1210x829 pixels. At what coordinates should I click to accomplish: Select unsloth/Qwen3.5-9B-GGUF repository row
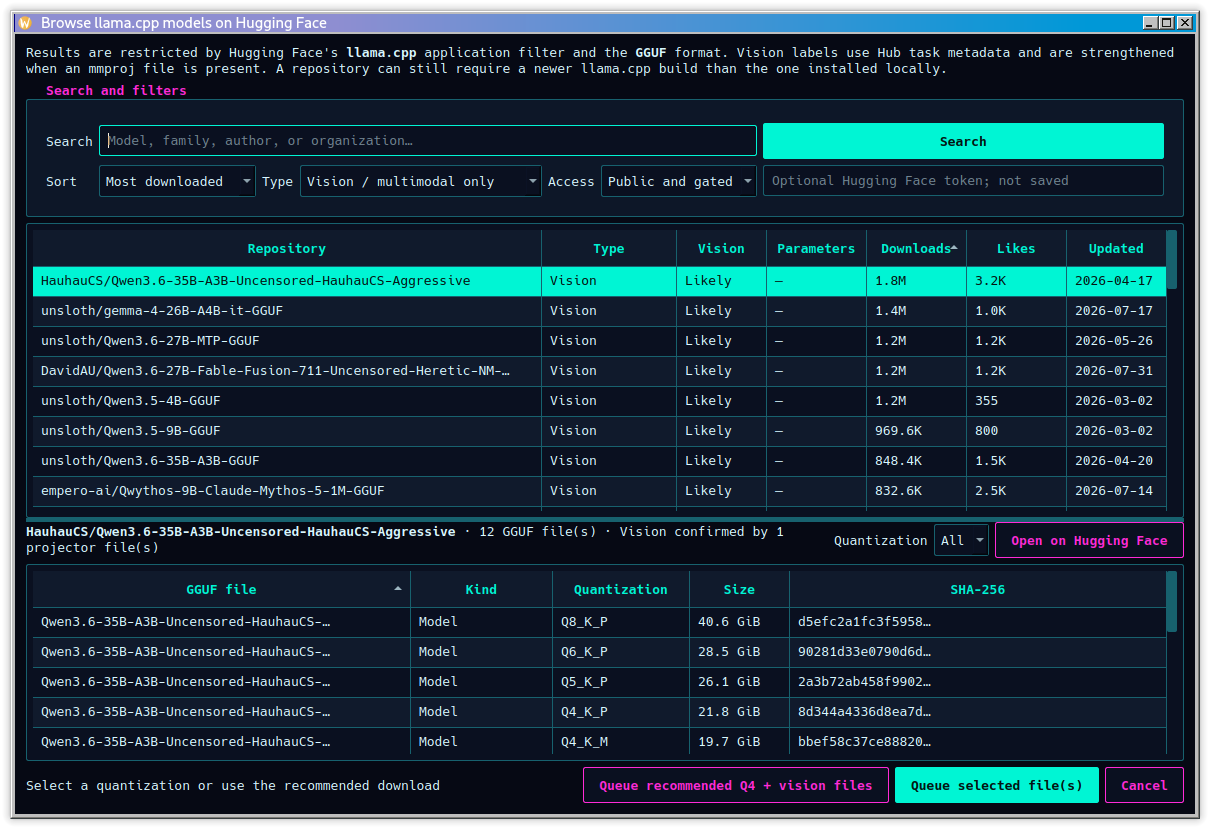pyautogui.click(x=599, y=431)
